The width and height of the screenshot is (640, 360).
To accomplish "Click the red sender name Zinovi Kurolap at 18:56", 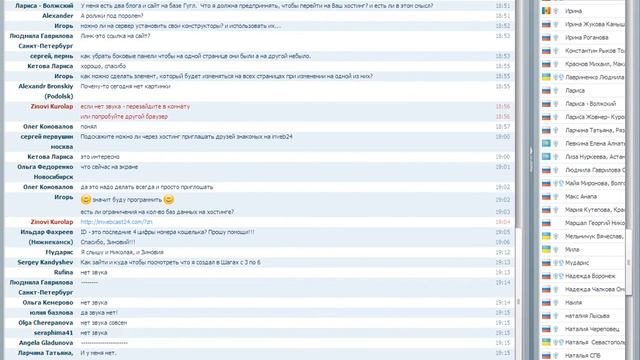I will point(52,107).
